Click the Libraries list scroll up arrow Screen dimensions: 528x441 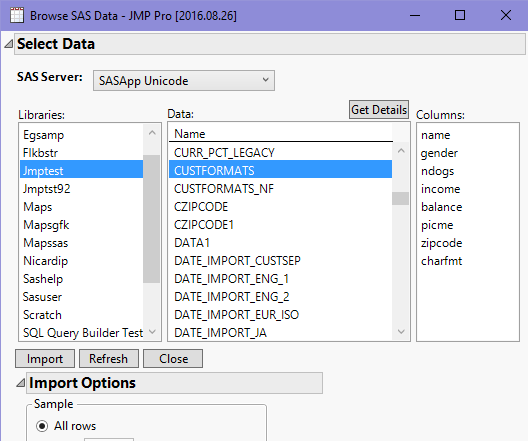(x=152, y=133)
